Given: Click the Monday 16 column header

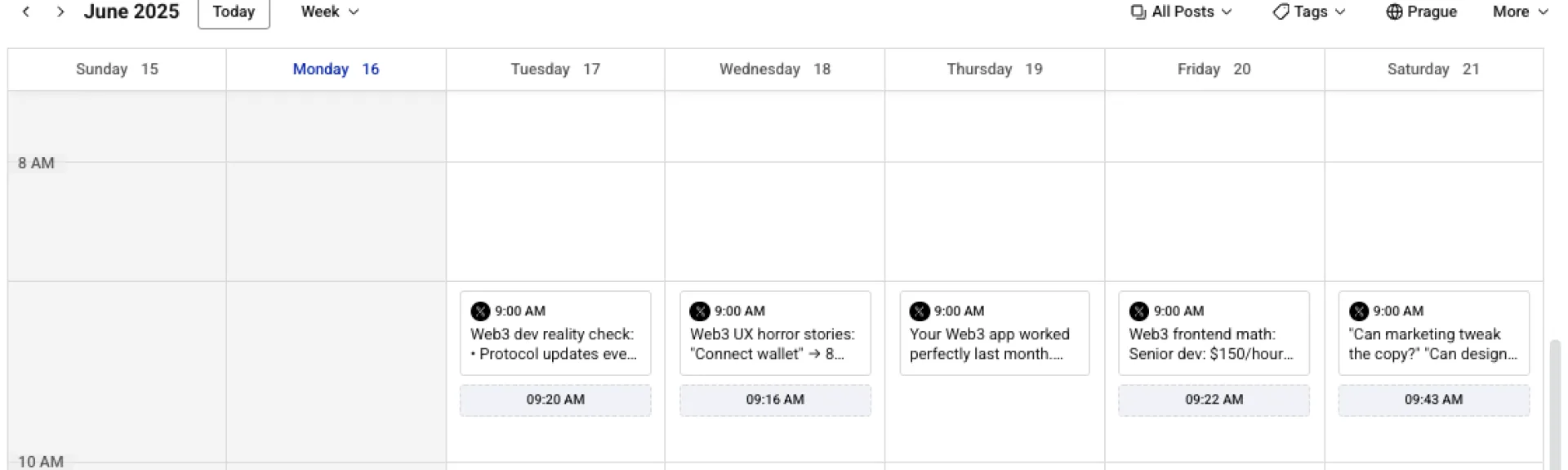Looking at the screenshot, I should (x=336, y=69).
